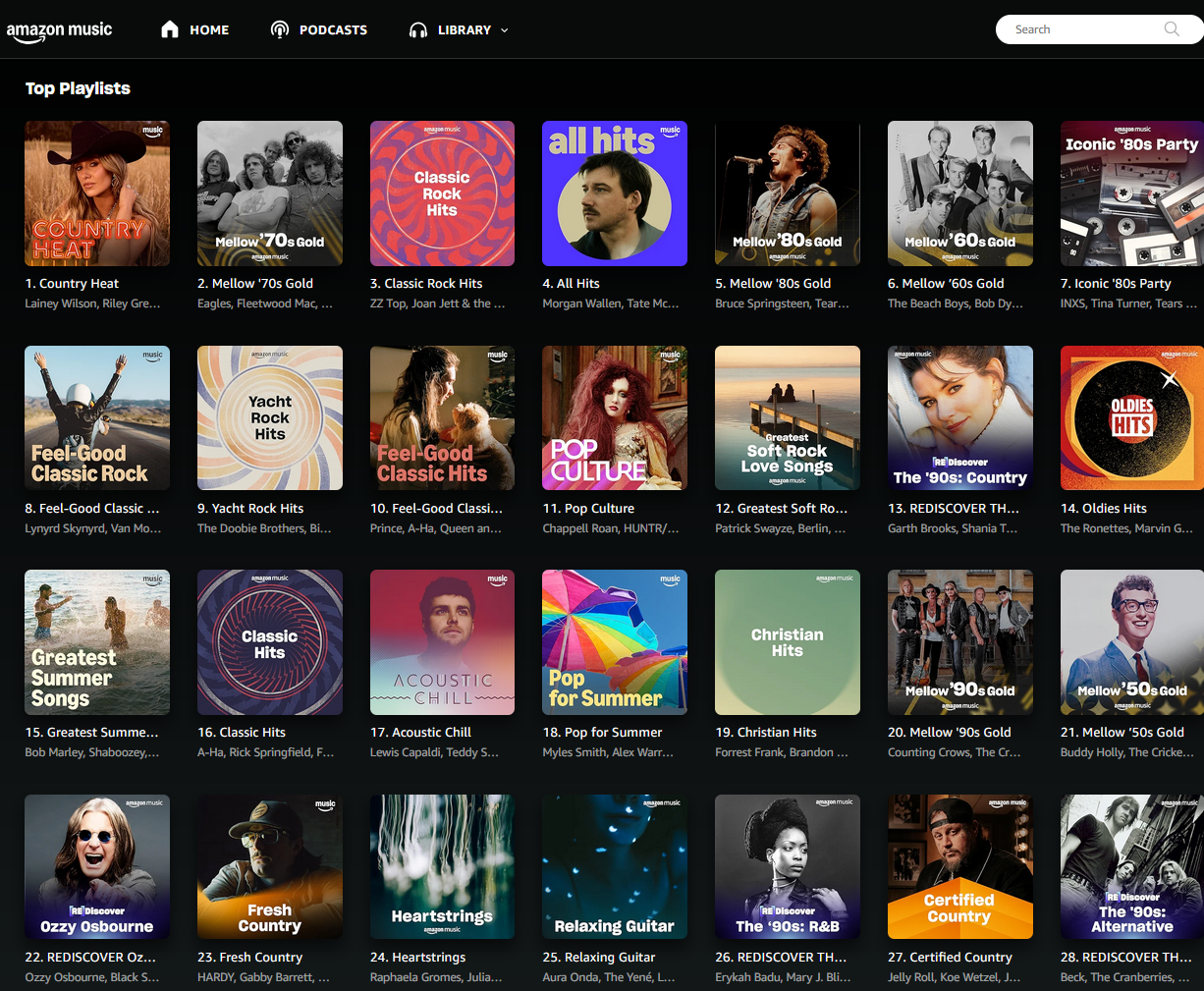Open the PODCASTS menu item
Viewport: 1204px width, 991px height.
[x=333, y=30]
